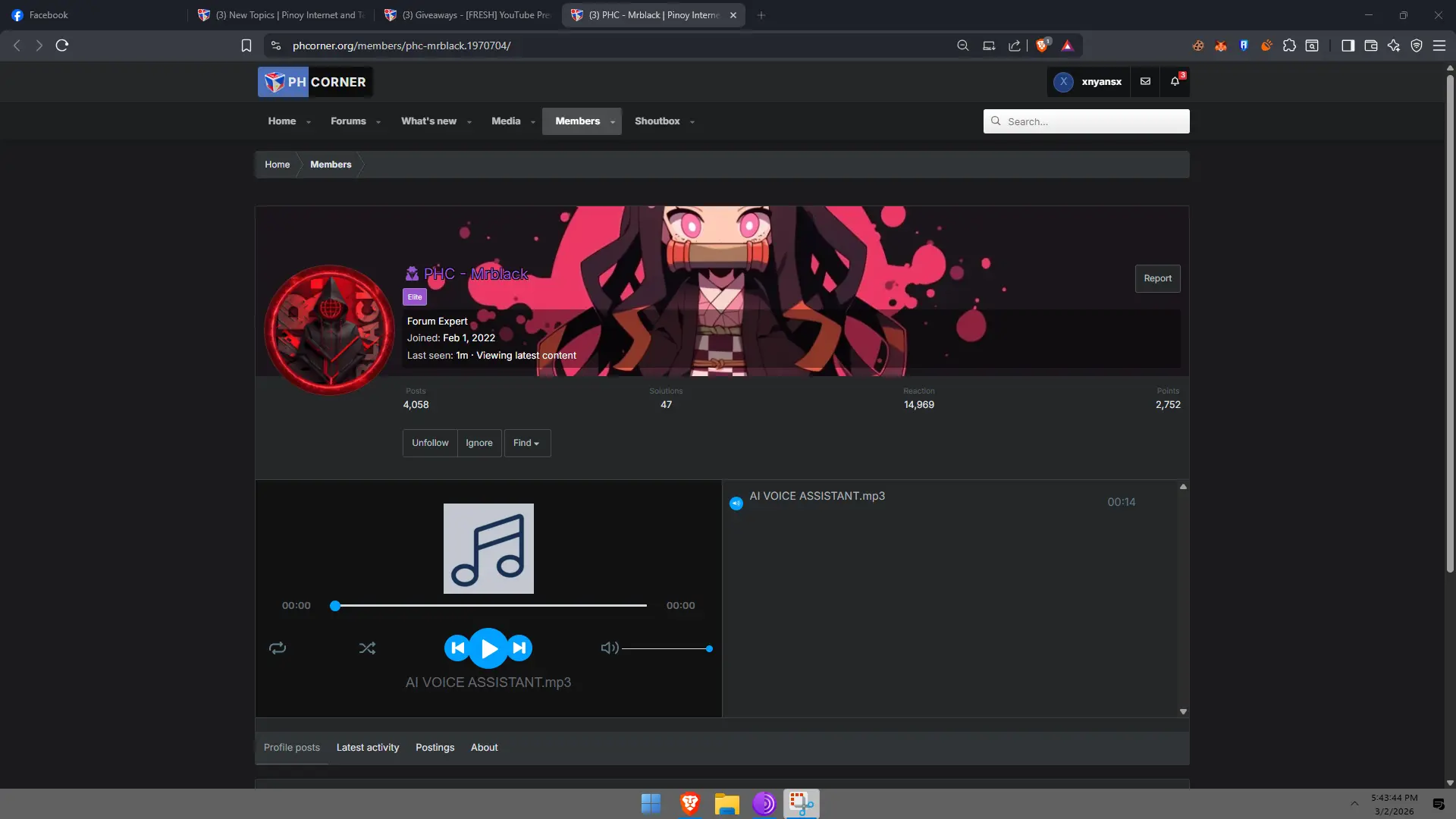The height and width of the screenshot is (819, 1456).
Task: Toggle the browser sidebar panel
Action: pyautogui.click(x=1348, y=45)
